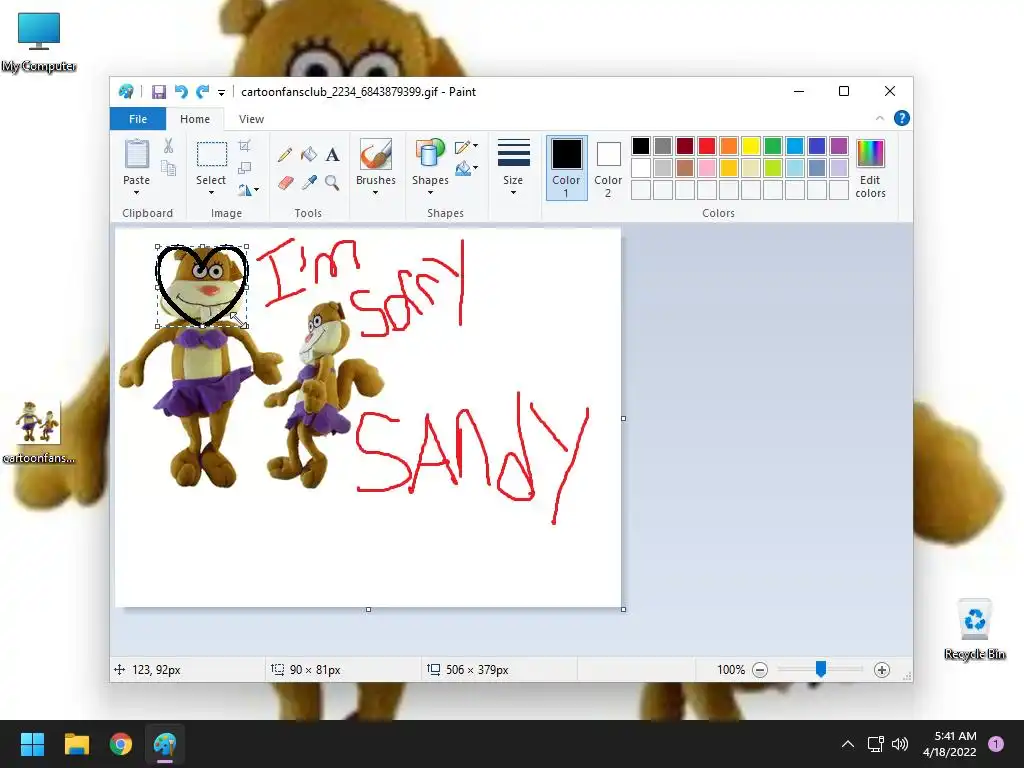Click the 100% zoom level text
The height and width of the screenshot is (768, 1024).
[731, 670]
